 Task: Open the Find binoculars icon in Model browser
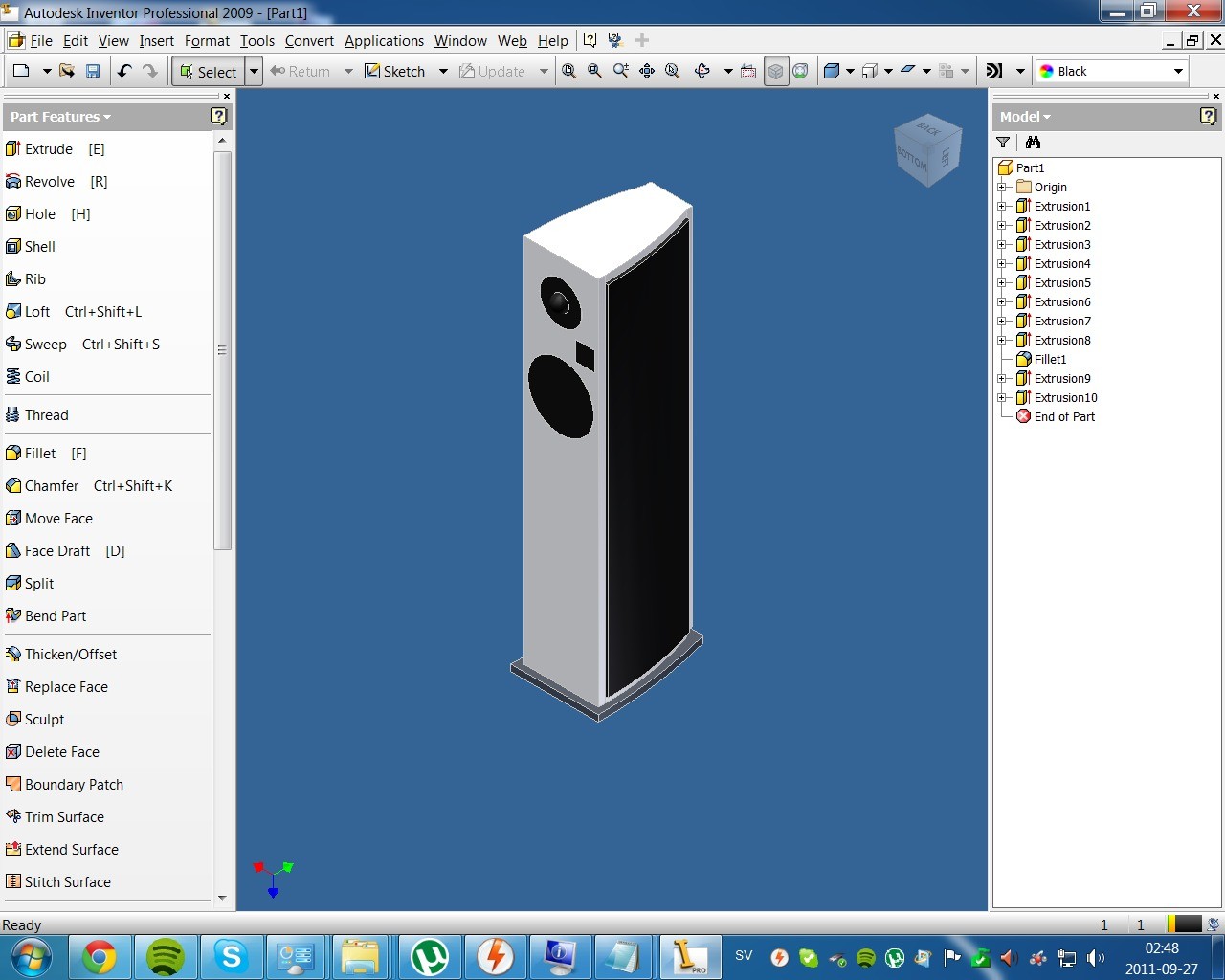tap(1033, 143)
